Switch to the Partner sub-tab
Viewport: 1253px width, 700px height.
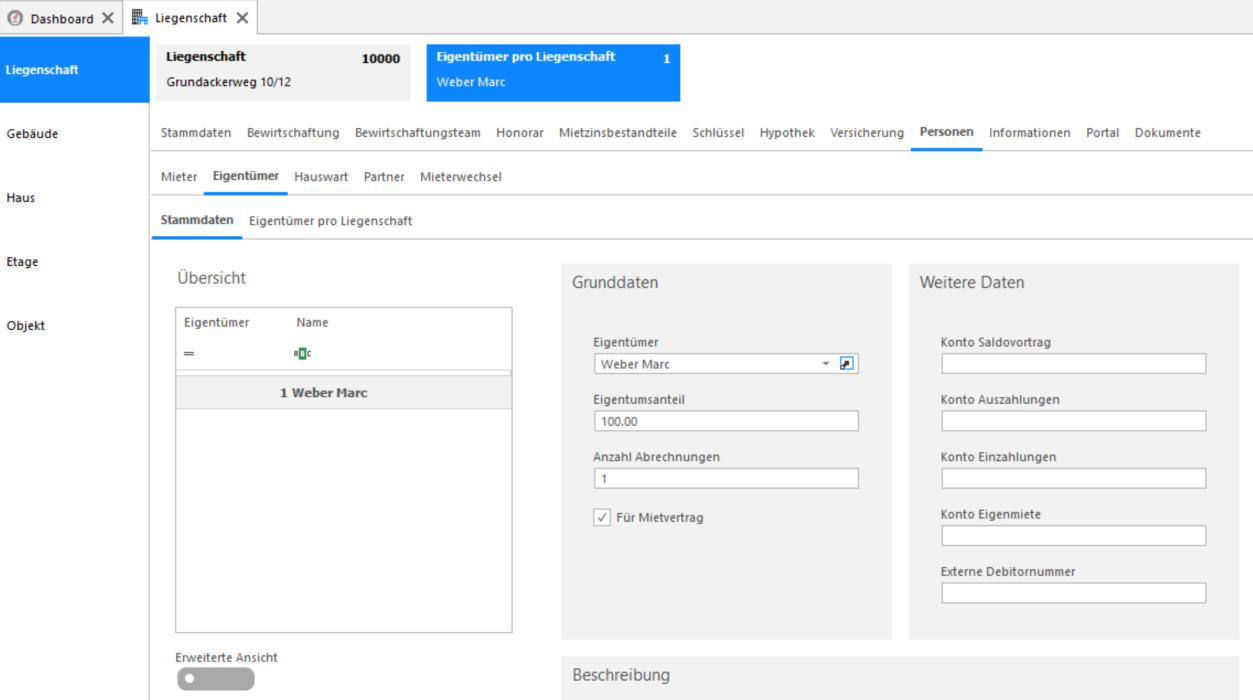[x=384, y=176]
